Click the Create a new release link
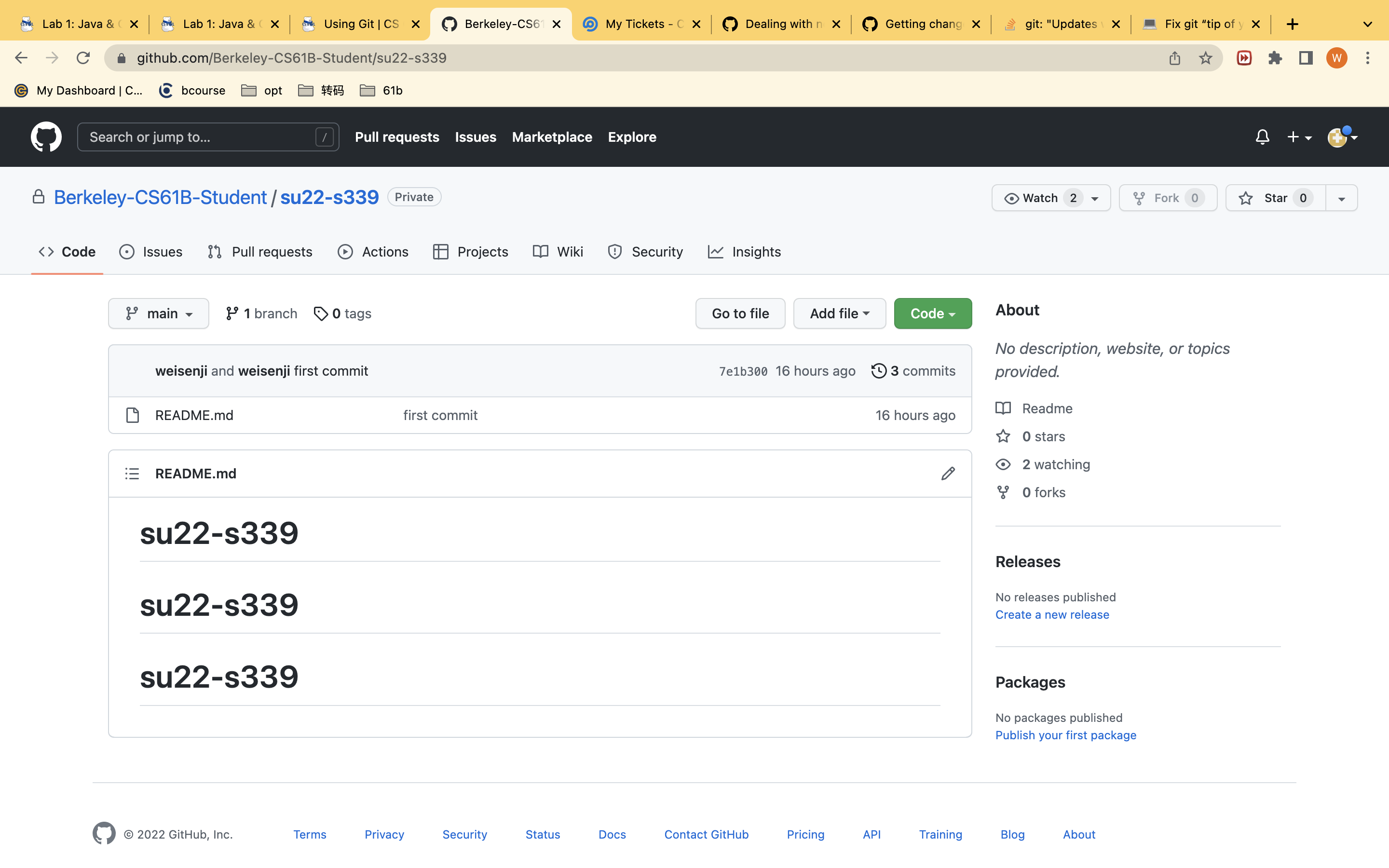 [1051, 614]
